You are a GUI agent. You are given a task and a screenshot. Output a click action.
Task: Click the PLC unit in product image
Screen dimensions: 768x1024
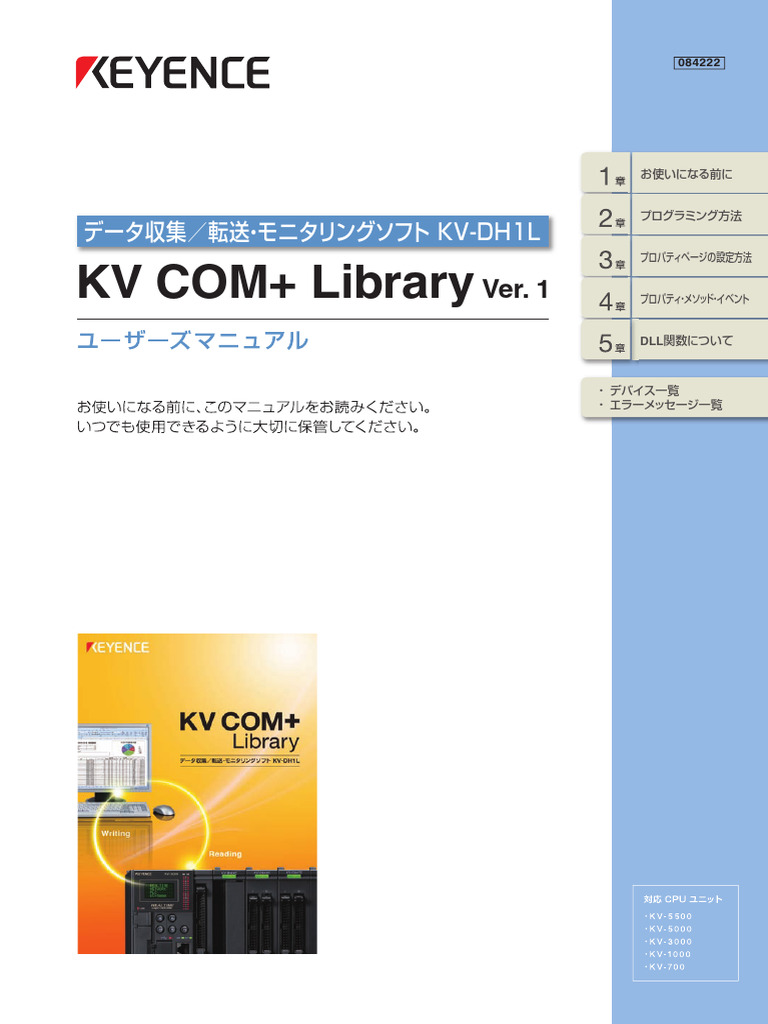click(221, 910)
